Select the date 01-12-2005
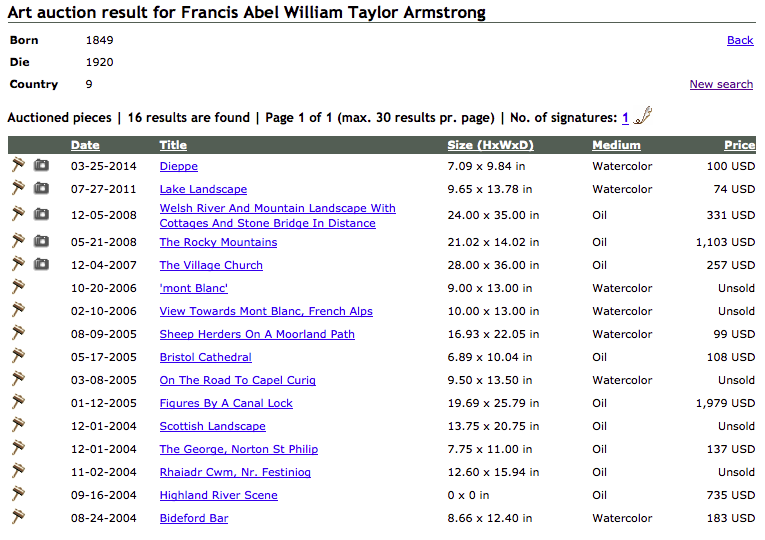Image resolution: width=765 pixels, height=540 pixels. point(103,403)
